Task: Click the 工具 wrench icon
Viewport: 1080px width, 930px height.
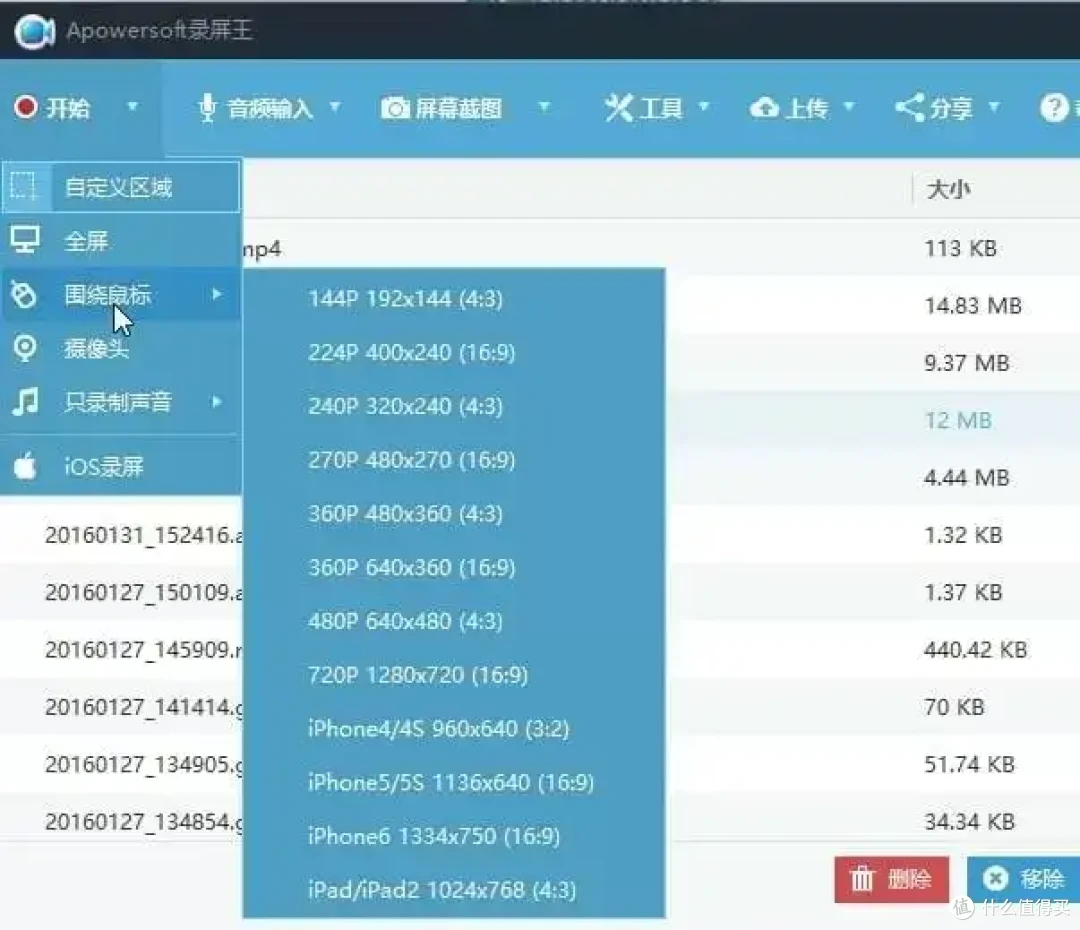Action: click(619, 108)
